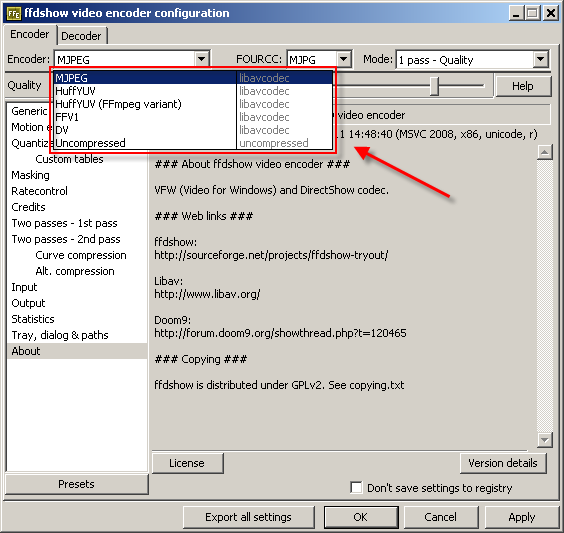This screenshot has width=564, height=533.
Task: Click the www.libav.org URL text
Action: [207, 294]
